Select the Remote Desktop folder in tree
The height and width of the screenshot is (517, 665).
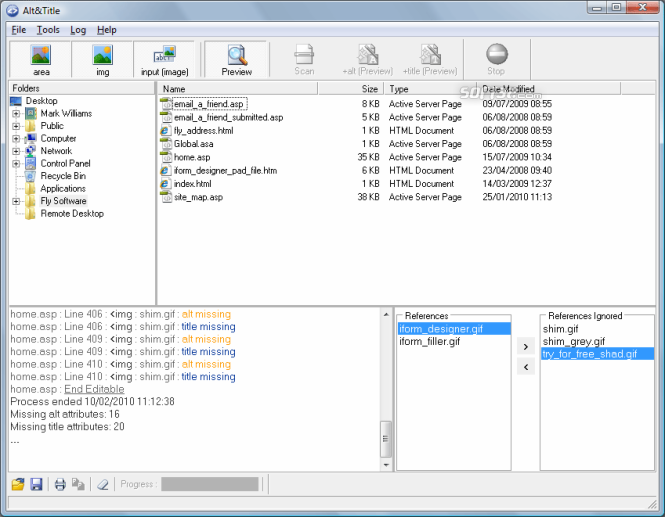pos(72,214)
